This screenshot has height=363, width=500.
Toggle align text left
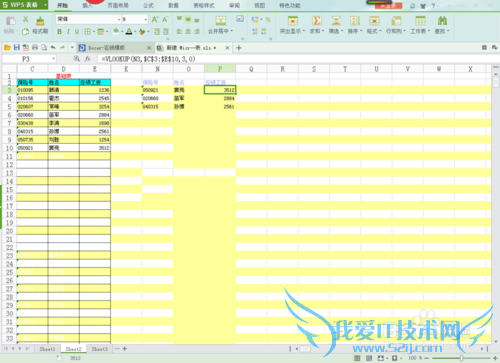(x=179, y=31)
